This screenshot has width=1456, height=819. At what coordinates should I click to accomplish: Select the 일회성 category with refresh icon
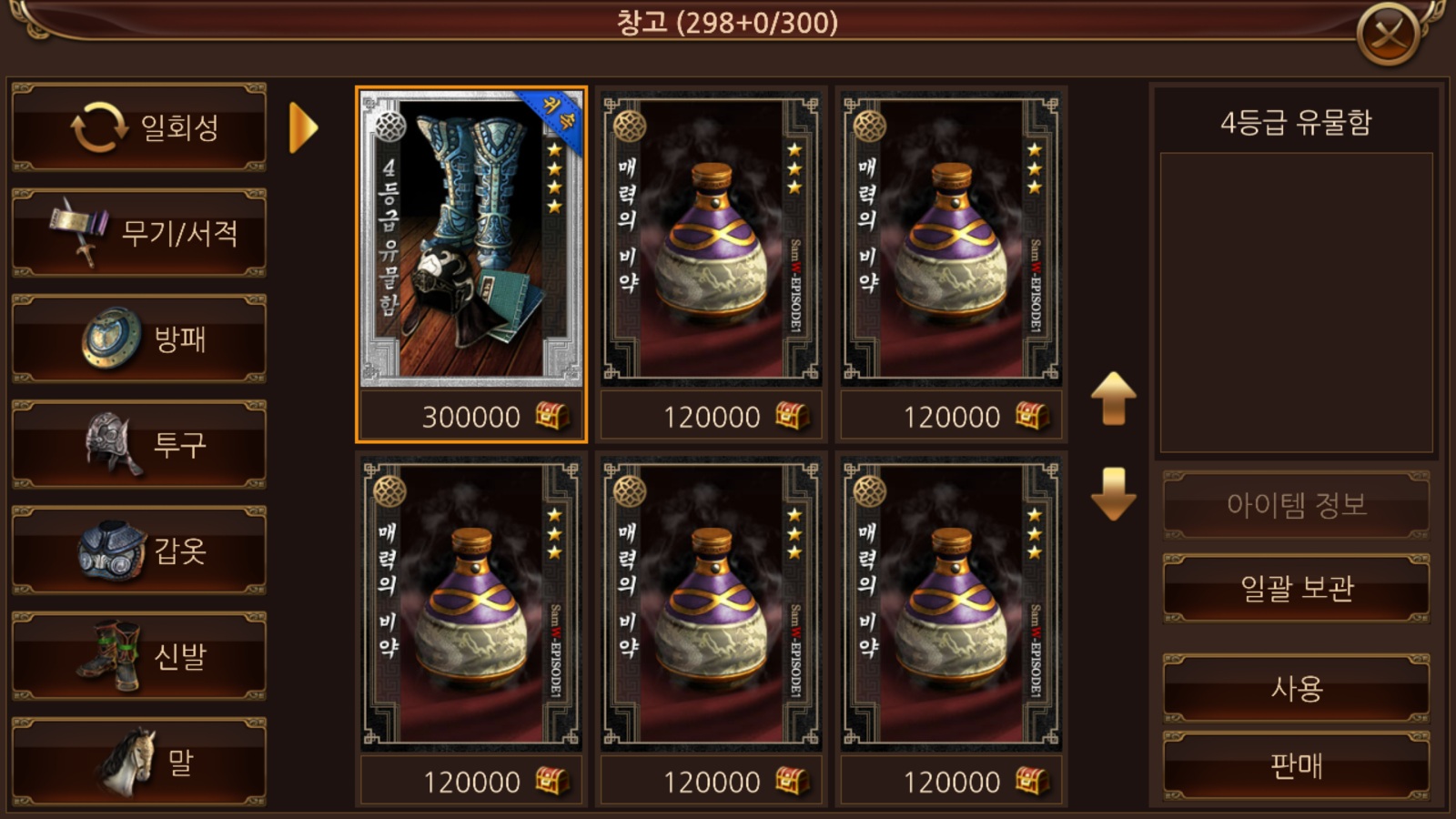click(139, 127)
